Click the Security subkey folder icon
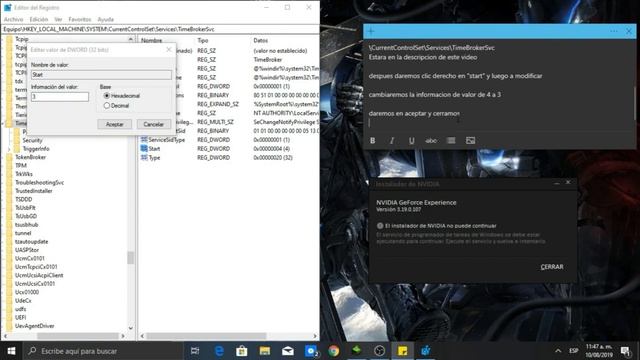Image resolution: width=640 pixels, height=360 pixels. point(17,140)
